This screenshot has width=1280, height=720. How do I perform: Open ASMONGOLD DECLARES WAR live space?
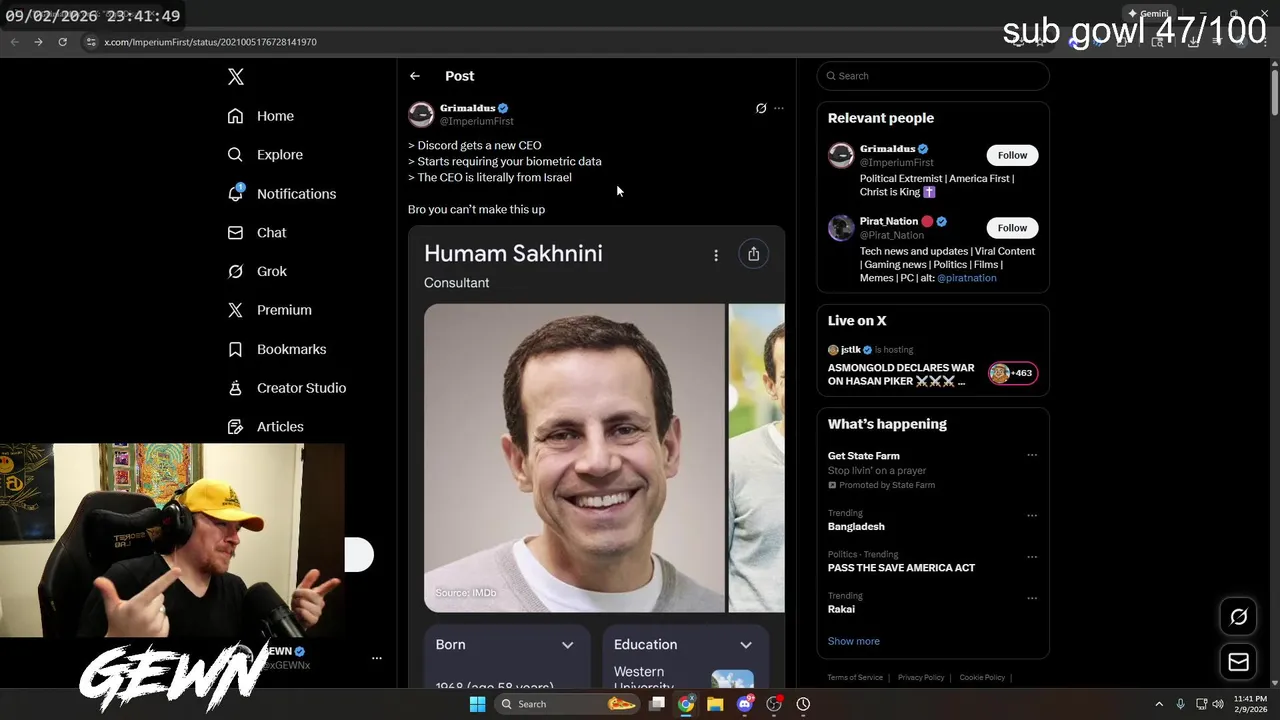(901, 374)
